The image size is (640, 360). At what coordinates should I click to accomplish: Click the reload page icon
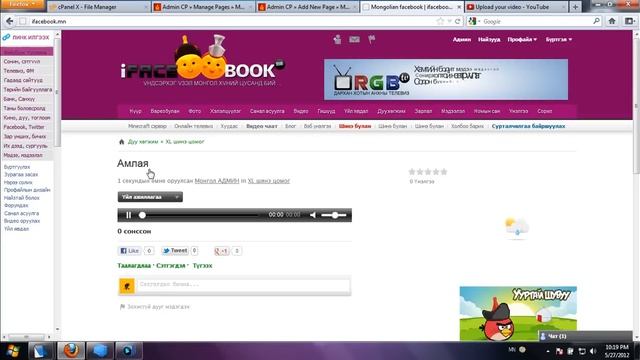click(x=458, y=21)
